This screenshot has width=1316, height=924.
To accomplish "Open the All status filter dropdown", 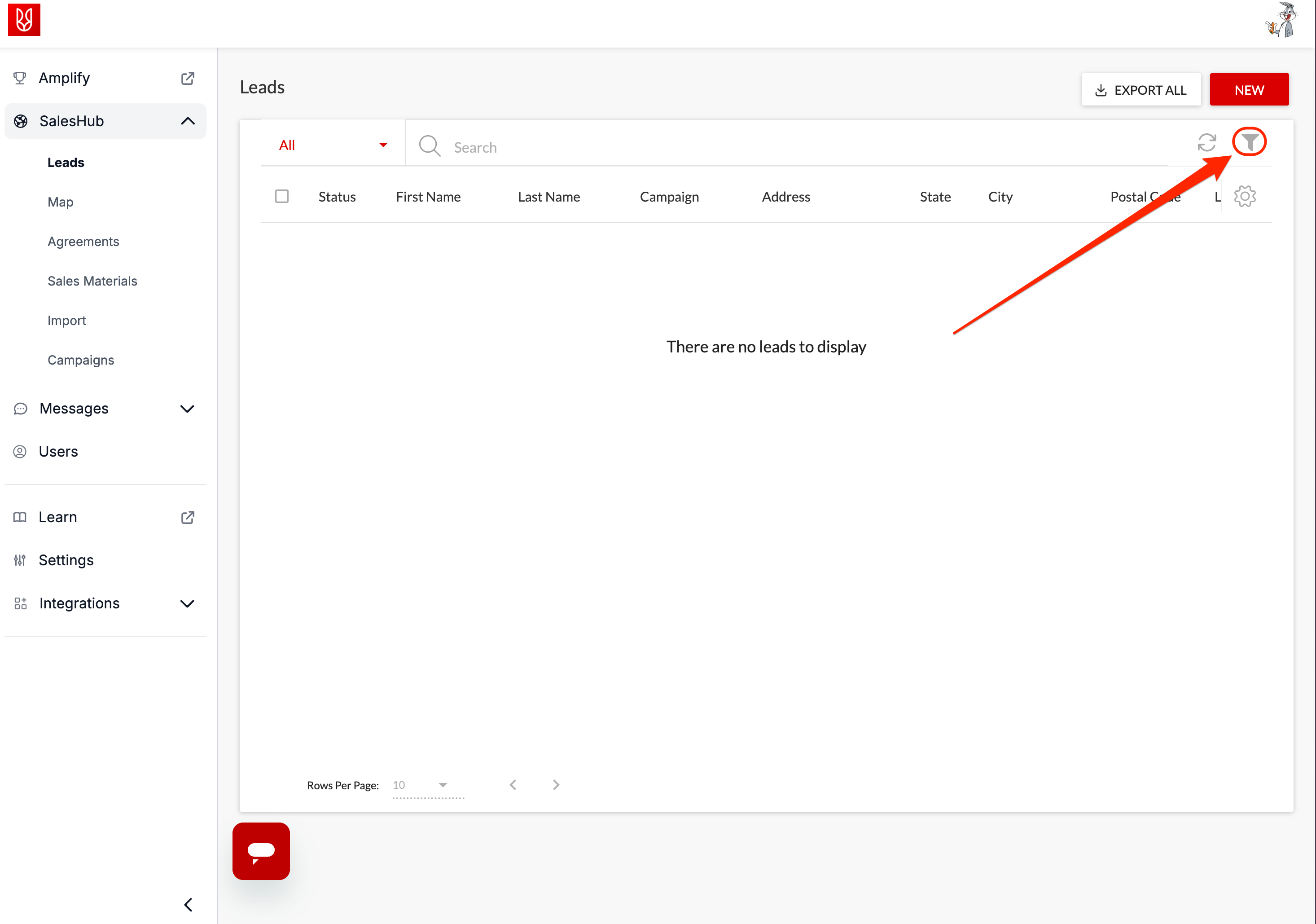I will point(333,145).
